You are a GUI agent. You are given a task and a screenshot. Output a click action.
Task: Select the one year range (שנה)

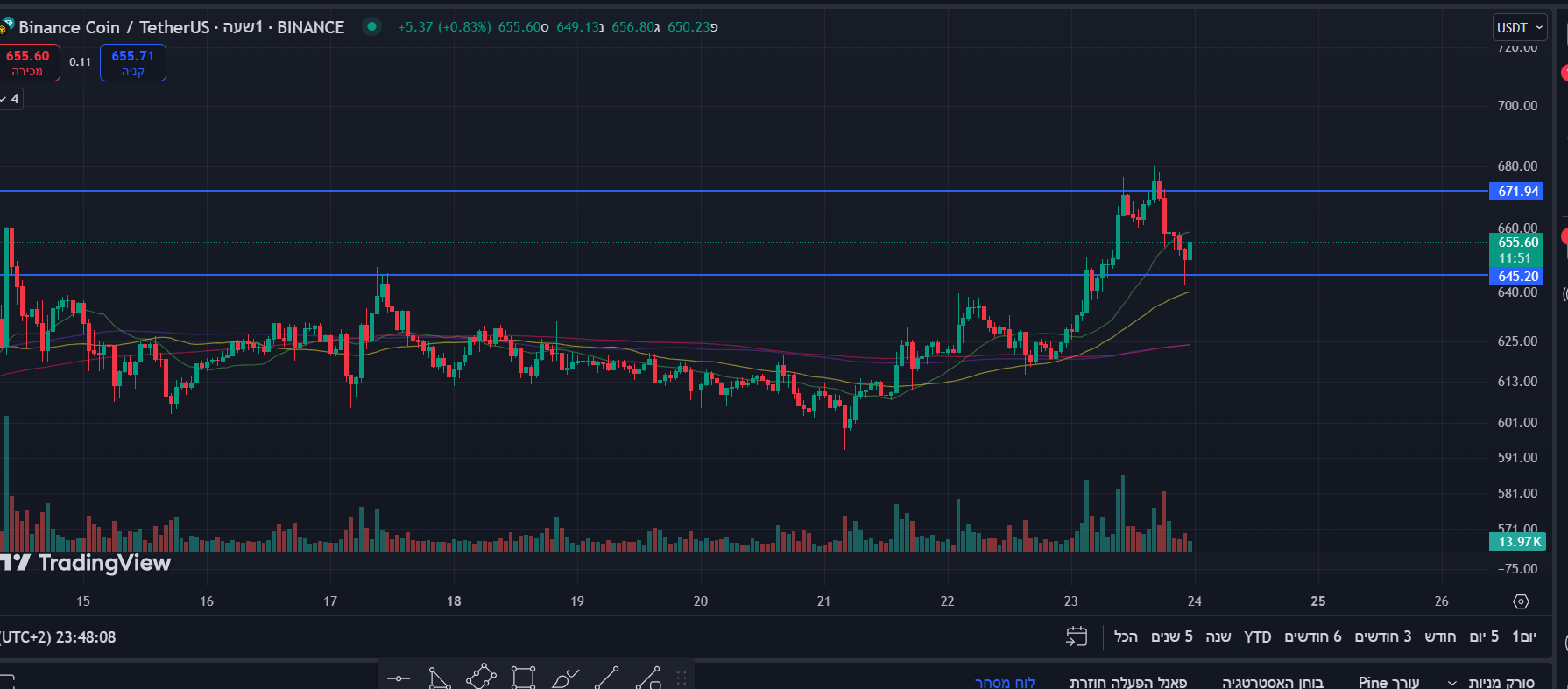(x=1218, y=636)
